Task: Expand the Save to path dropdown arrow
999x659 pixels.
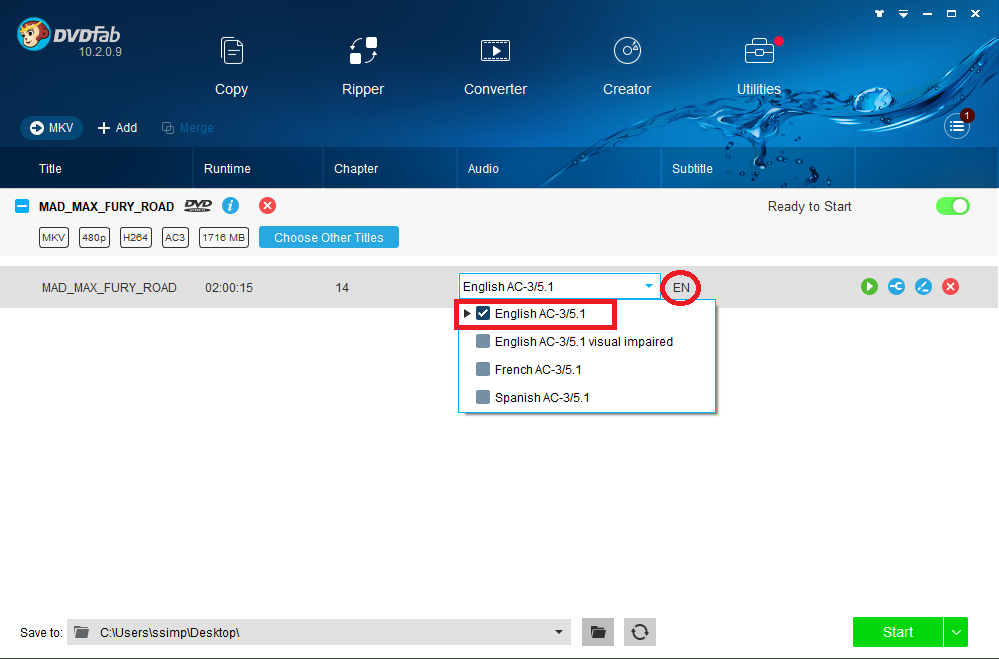Action: [x=558, y=632]
